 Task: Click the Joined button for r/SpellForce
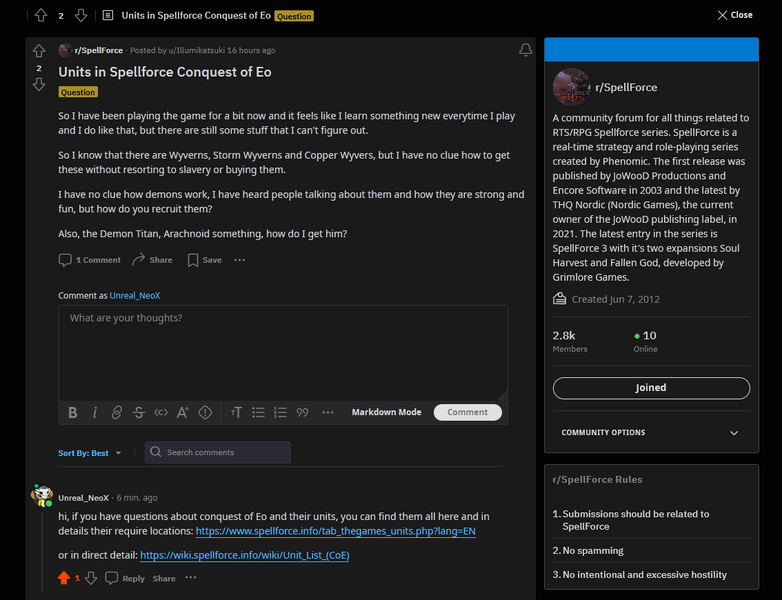(x=650, y=388)
